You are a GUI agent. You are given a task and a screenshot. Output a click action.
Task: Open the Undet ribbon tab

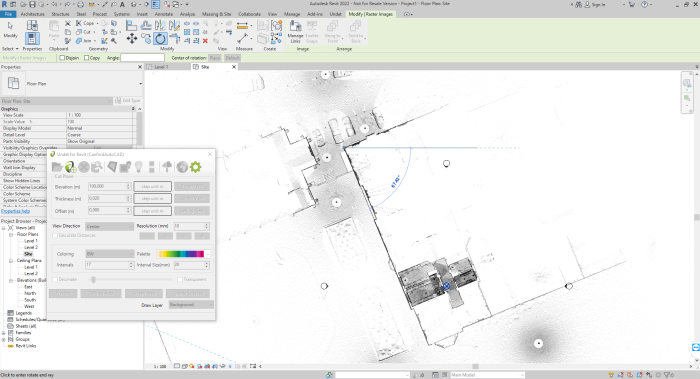(x=336, y=14)
